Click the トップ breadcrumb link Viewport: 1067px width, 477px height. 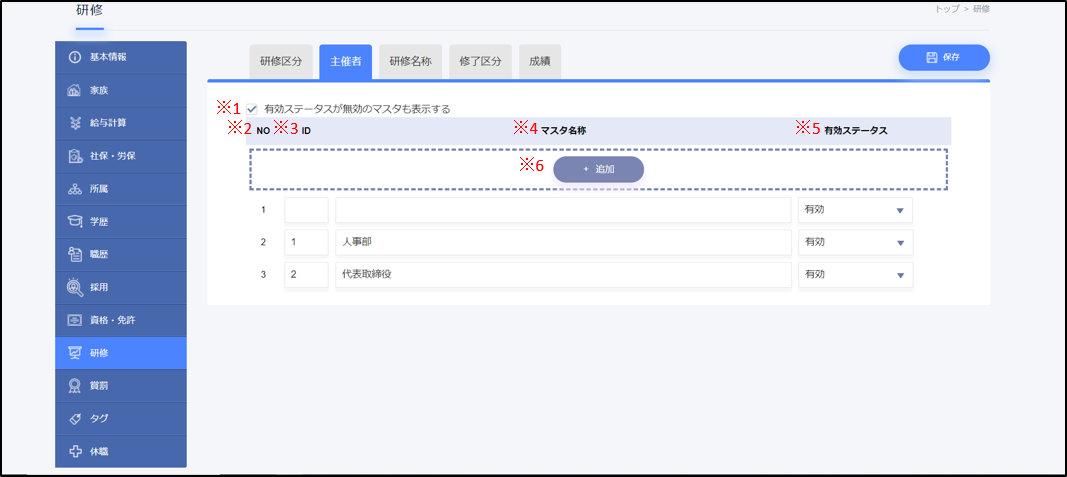click(x=947, y=9)
